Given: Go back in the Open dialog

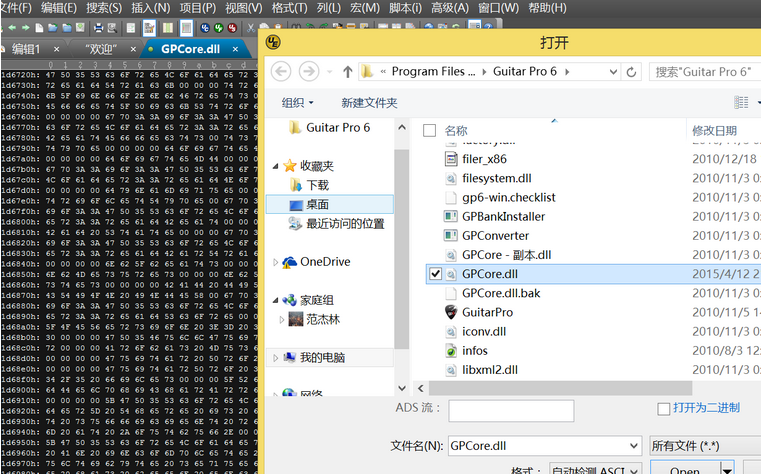Looking at the screenshot, I should [x=281, y=72].
